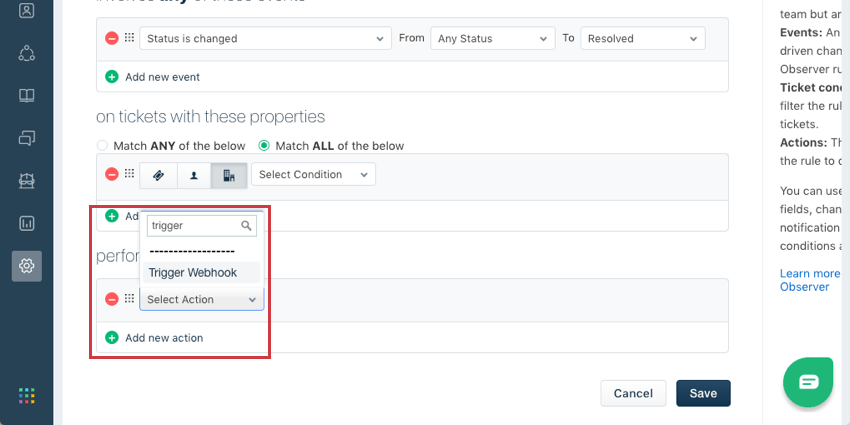Click the action search input field
This screenshot has height=425, width=850.
(x=194, y=226)
